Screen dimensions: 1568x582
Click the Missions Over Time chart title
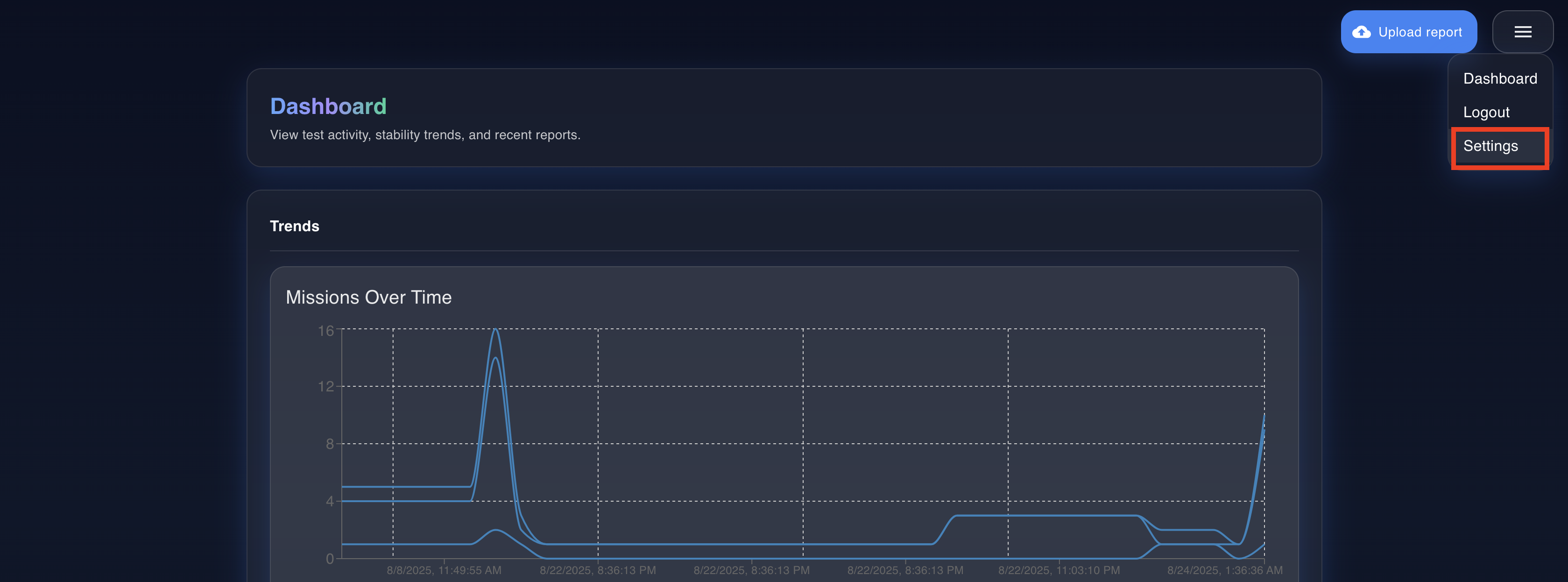(x=368, y=297)
